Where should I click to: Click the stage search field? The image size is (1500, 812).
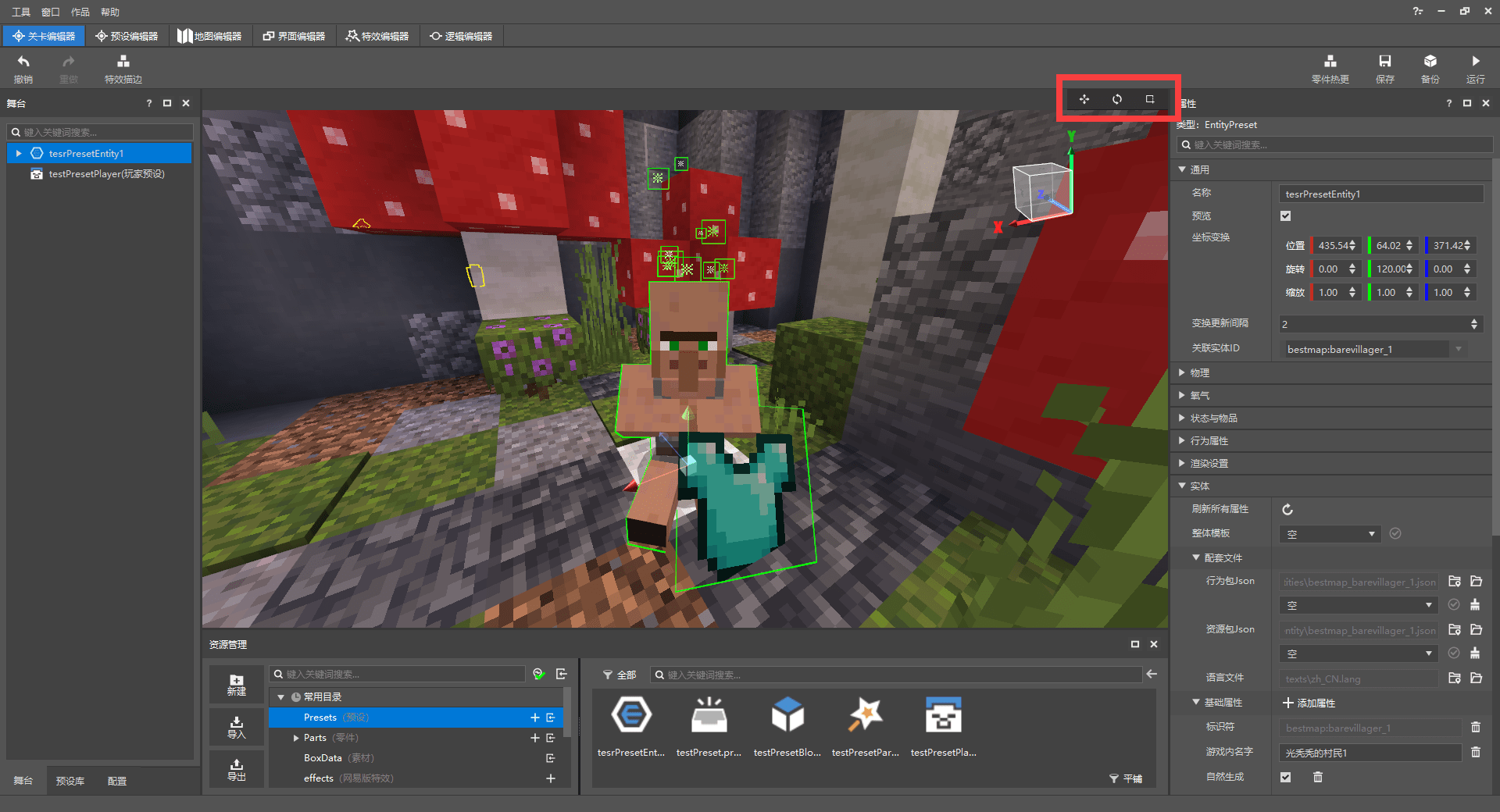(x=100, y=132)
